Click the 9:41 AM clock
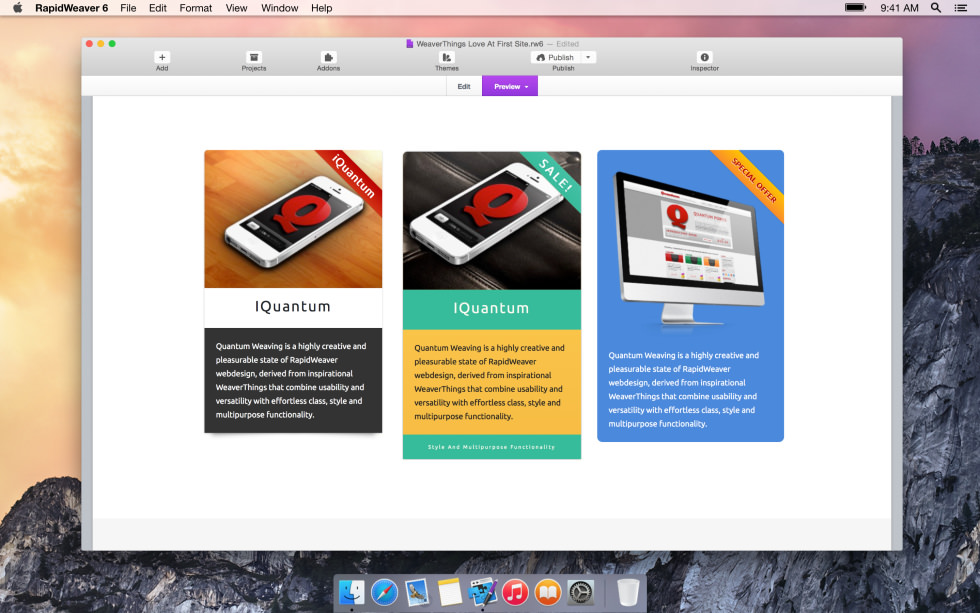 tap(899, 8)
